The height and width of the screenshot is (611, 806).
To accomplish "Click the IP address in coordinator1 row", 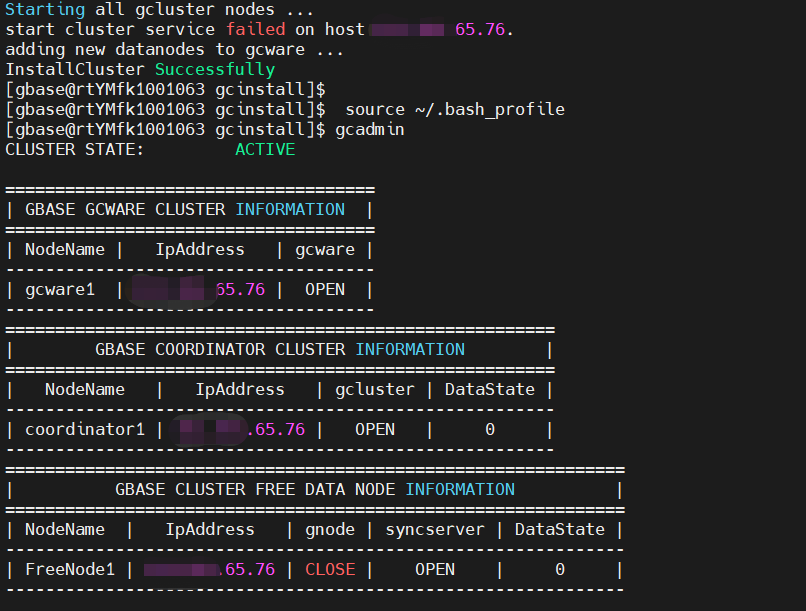I will [x=238, y=430].
